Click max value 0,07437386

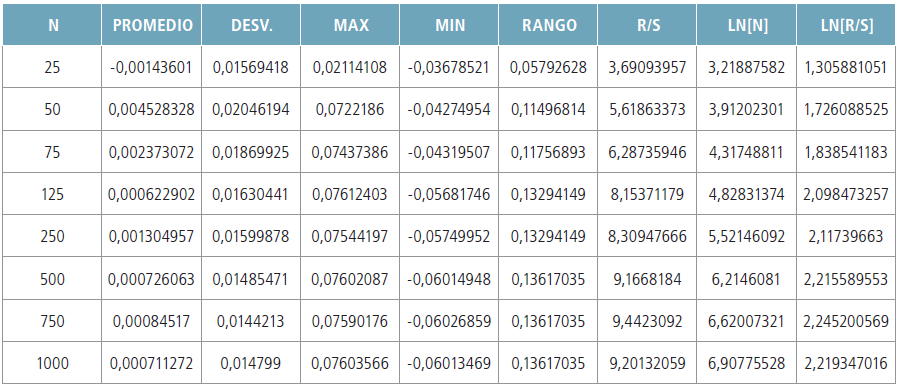[351, 152]
